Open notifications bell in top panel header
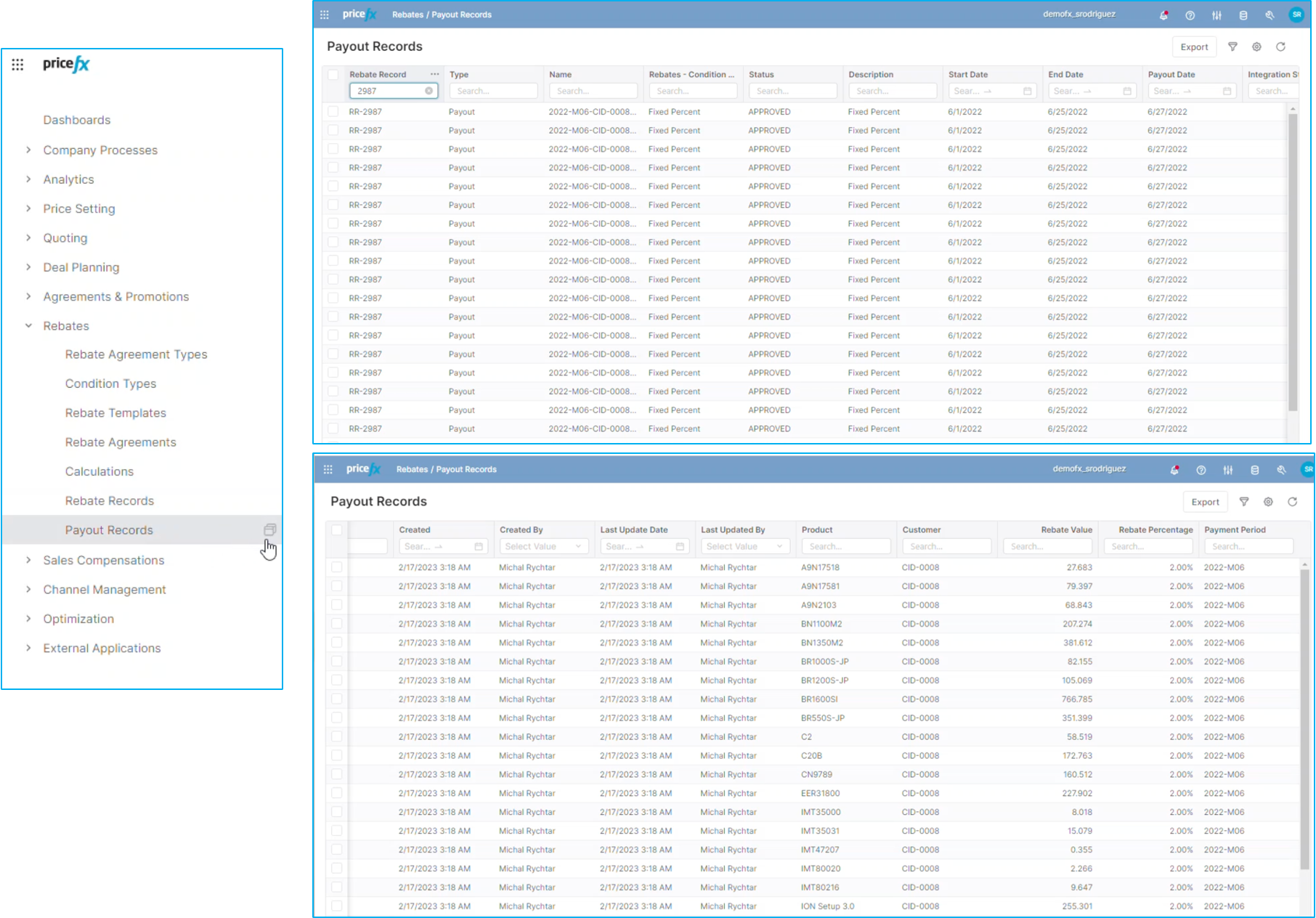 coord(1163,15)
